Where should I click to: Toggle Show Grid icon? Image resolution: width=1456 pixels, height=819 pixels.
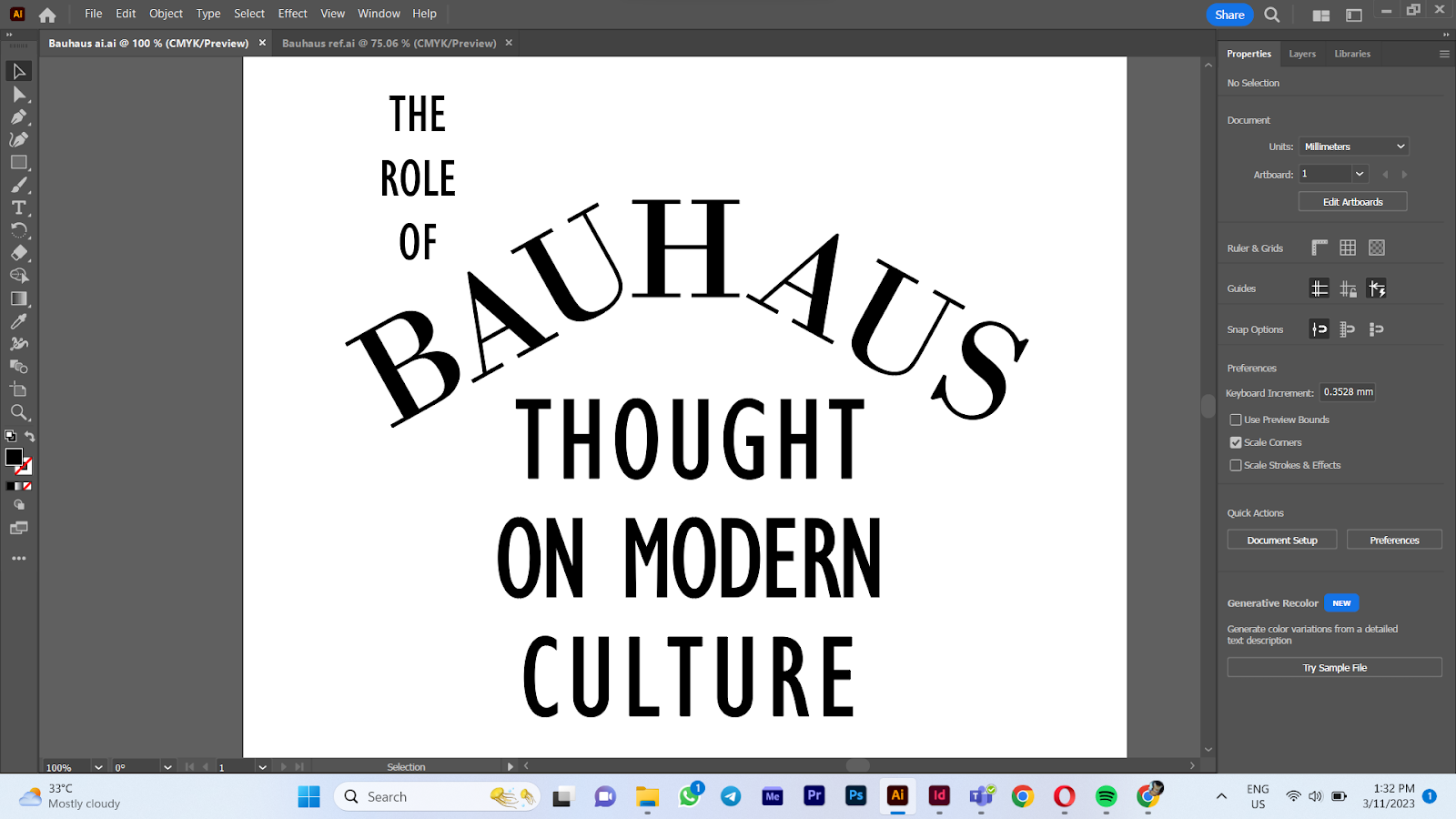click(x=1348, y=248)
